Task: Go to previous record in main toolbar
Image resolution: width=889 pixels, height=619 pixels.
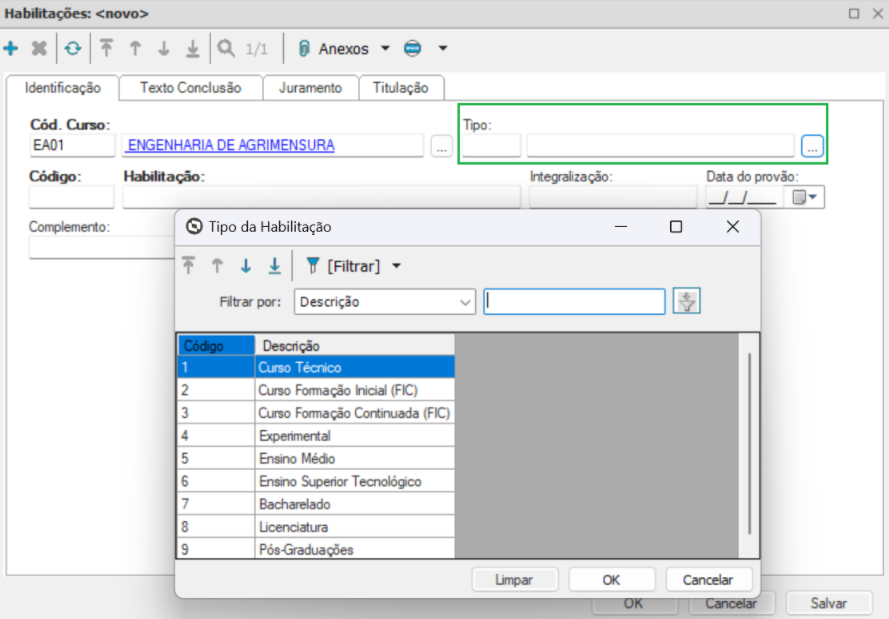Action: (x=135, y=49)
